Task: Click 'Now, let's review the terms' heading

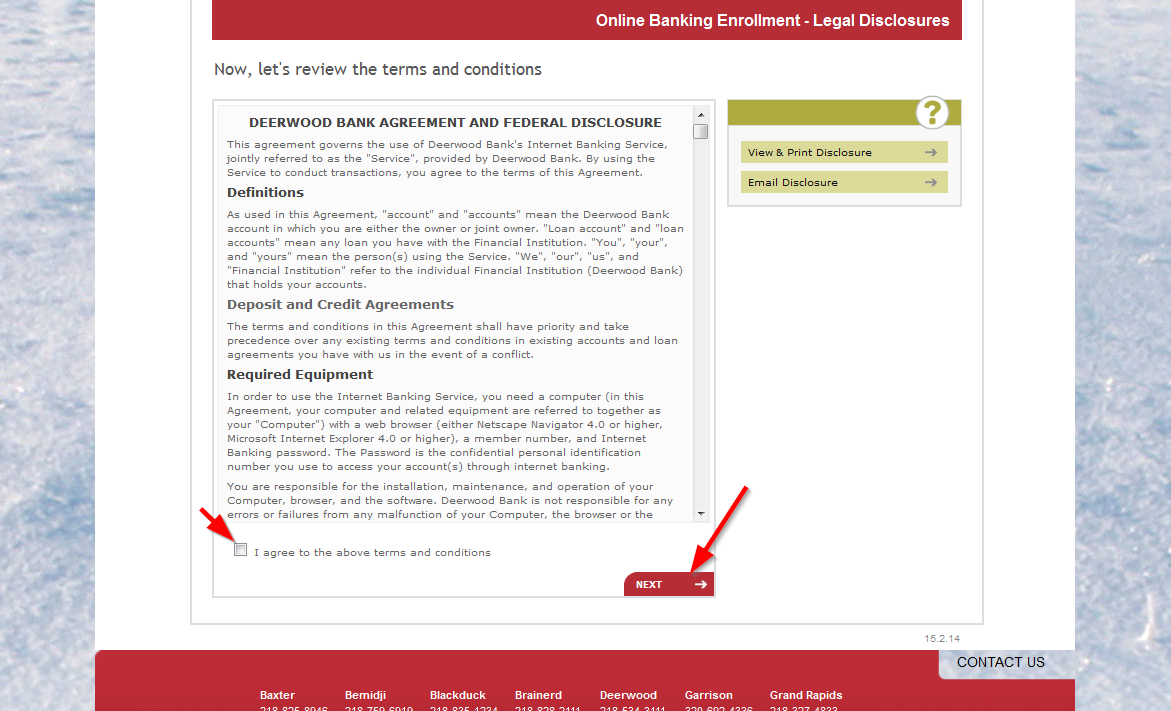Action: click(378, 69)
